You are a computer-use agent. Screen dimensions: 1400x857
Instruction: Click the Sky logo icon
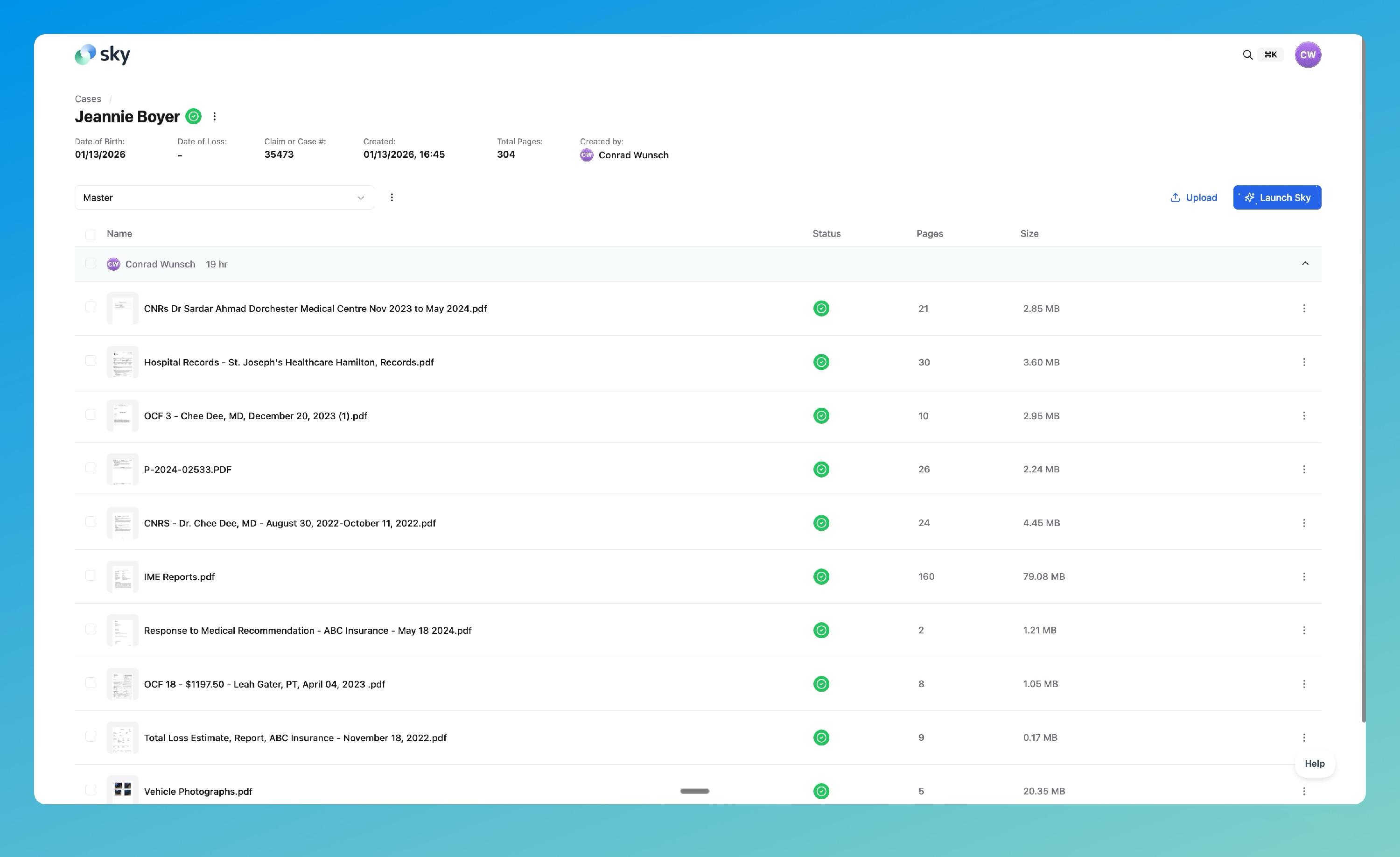click(x=86, y=55)
